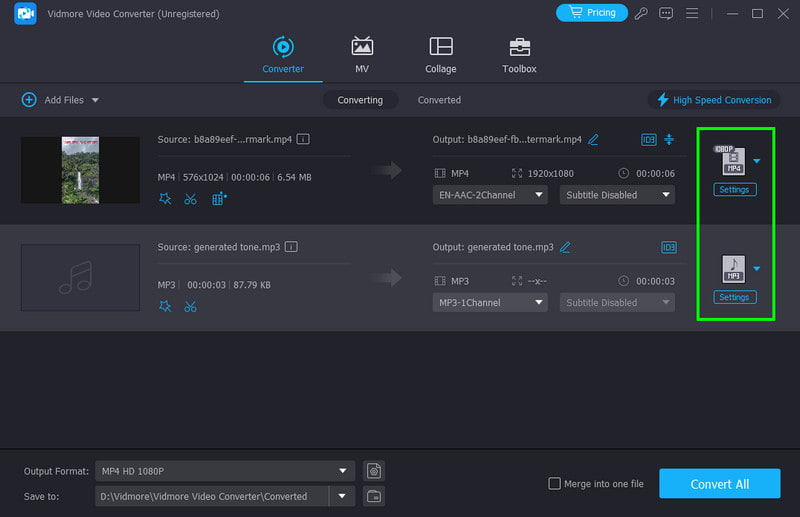Open the hamburger menu
The width and height of the screenshot is (800, 517).
click(692, 13)
